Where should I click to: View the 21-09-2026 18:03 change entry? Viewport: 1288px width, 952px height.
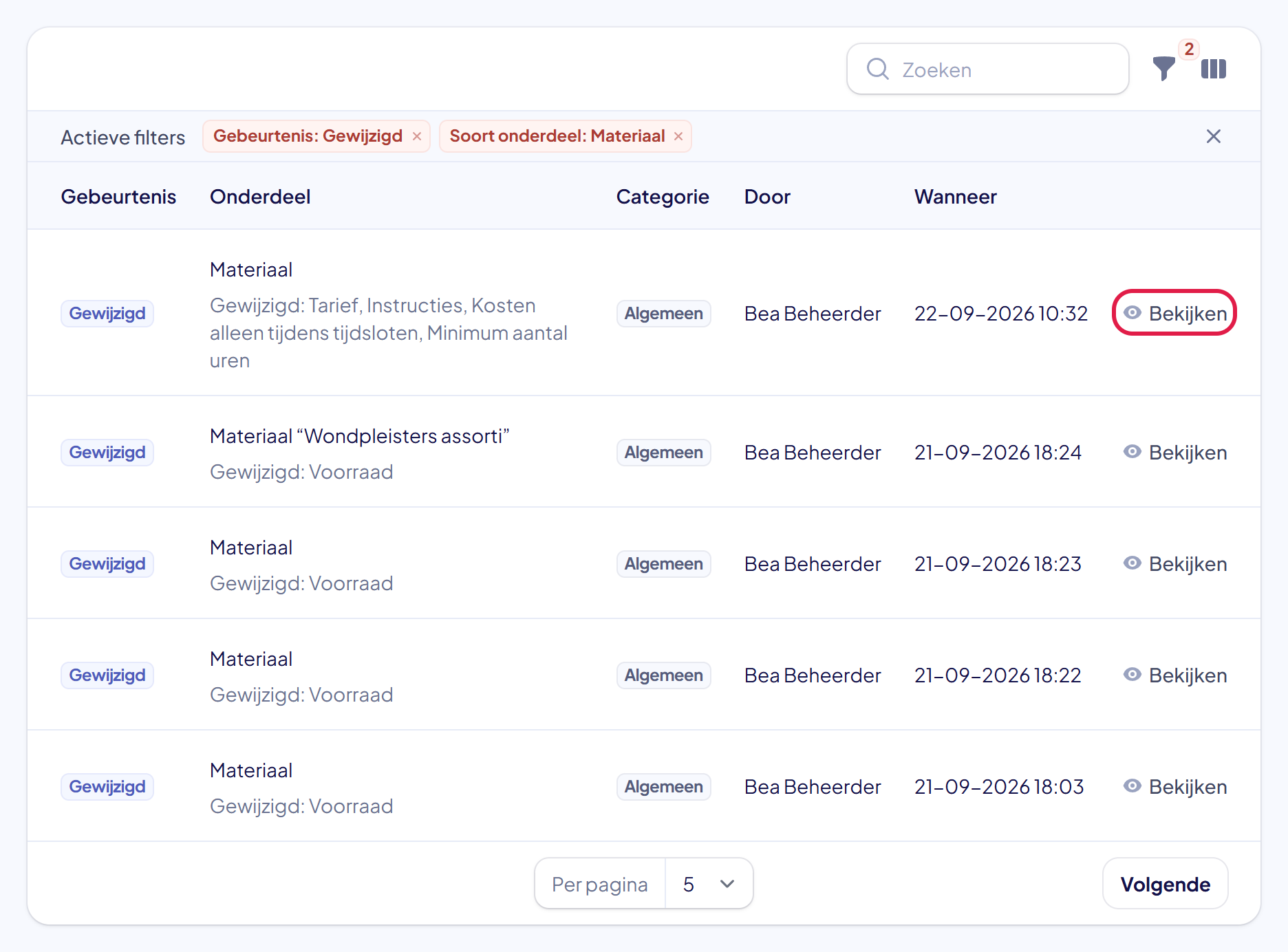(1175, 786)
